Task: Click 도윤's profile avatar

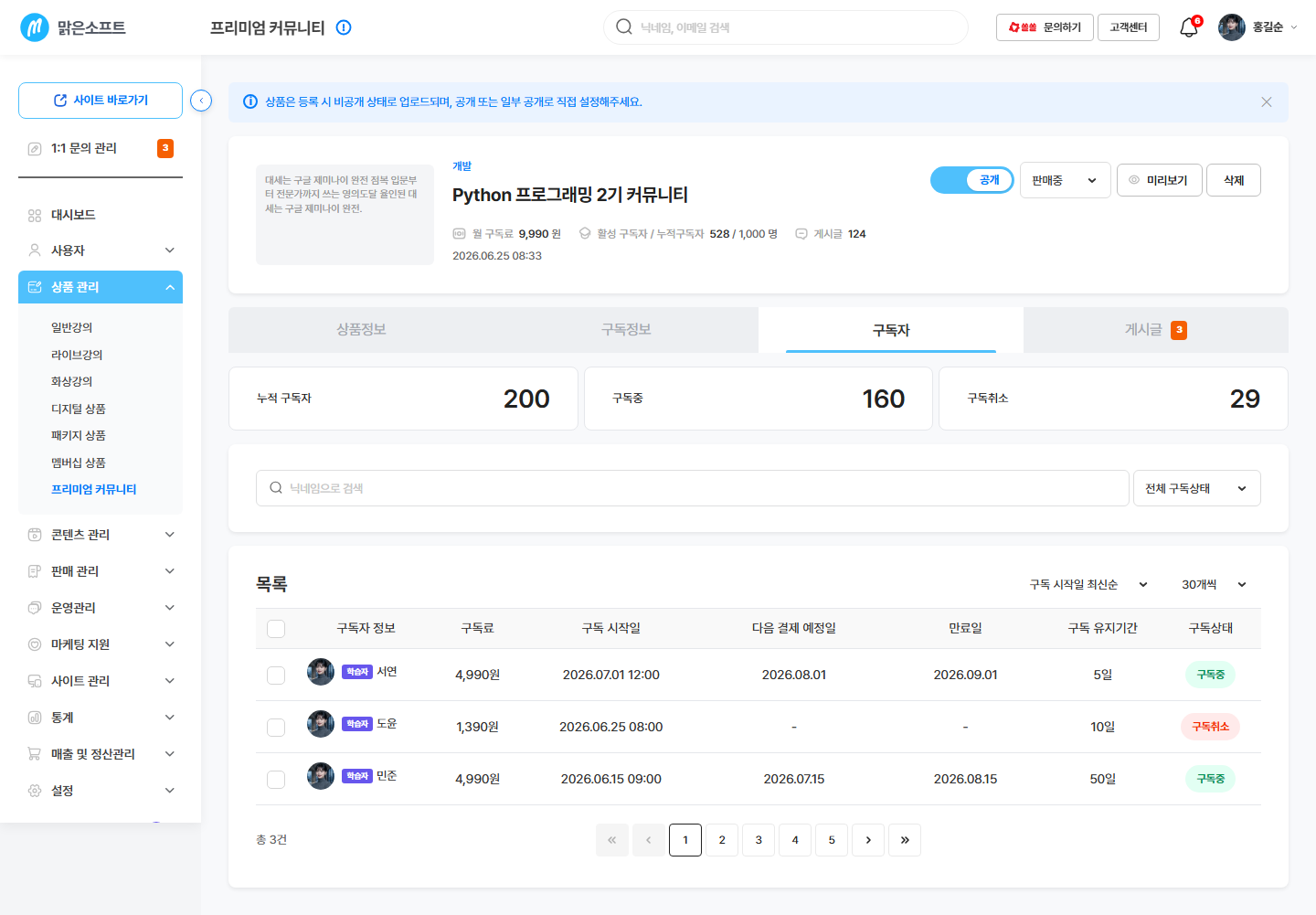Action: coord(321,724)
